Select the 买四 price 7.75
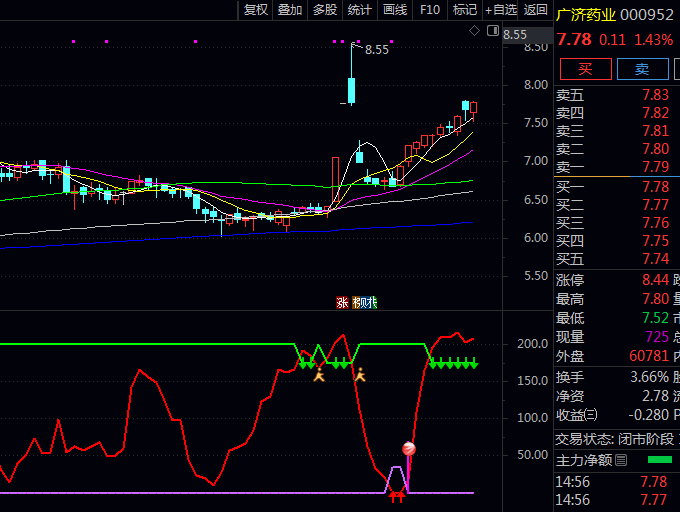The width and height of the screenshot is (680, 512). [655, 241]
